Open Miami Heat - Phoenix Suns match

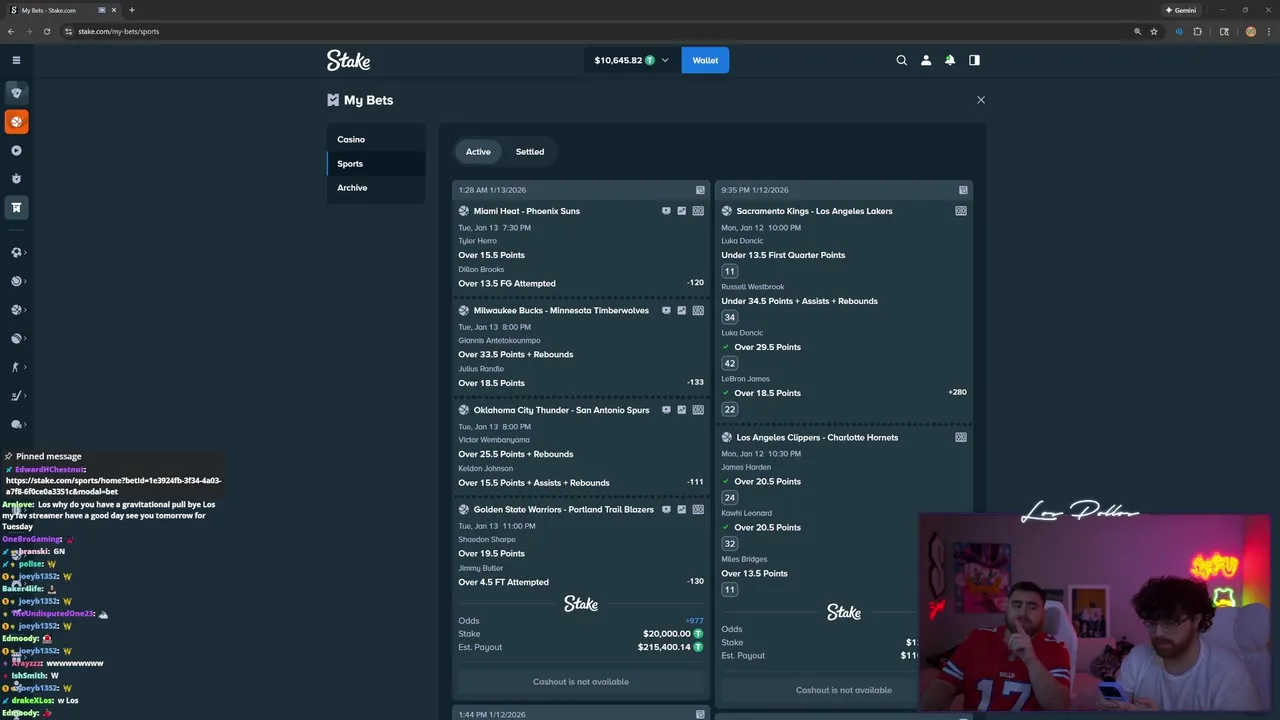[x=527, y=211]
